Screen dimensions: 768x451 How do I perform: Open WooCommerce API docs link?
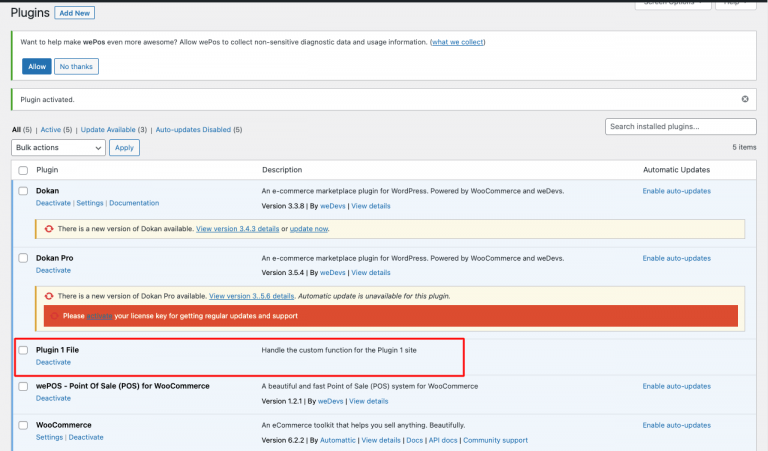pos(443,440)
